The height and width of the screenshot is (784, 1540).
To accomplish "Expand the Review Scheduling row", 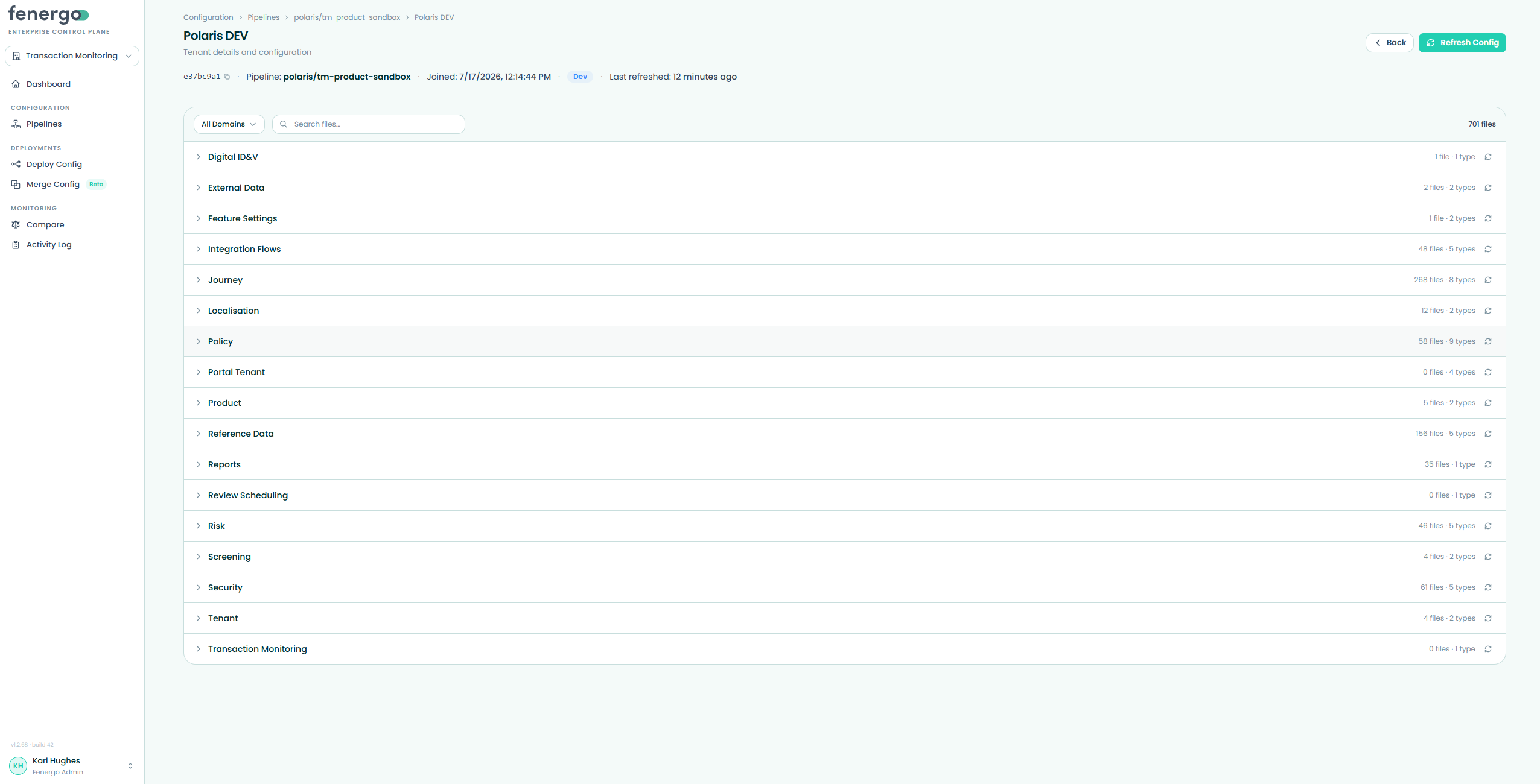I will coord(199,495).
